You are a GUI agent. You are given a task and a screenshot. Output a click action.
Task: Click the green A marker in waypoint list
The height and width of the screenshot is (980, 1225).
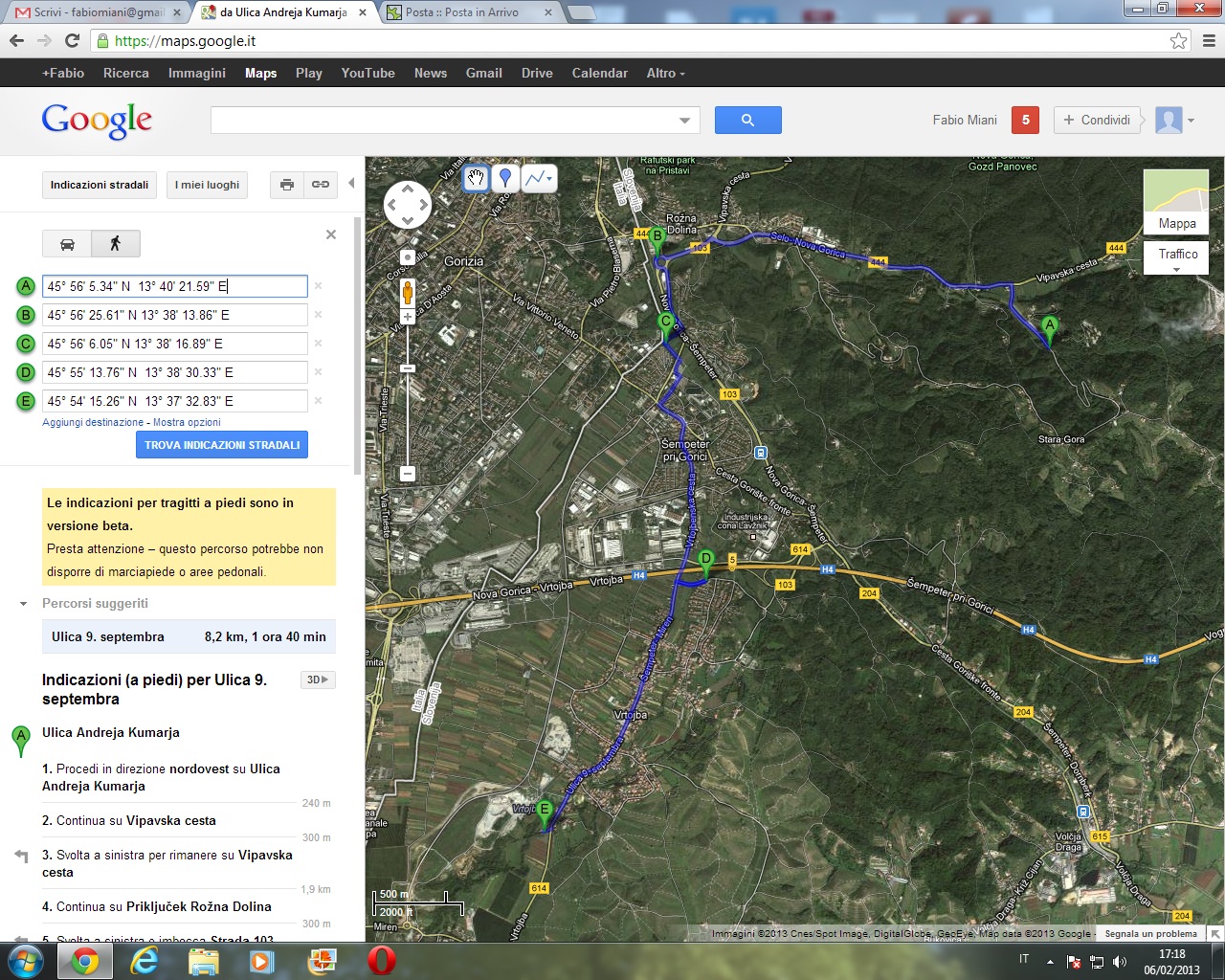pos(26,286)
